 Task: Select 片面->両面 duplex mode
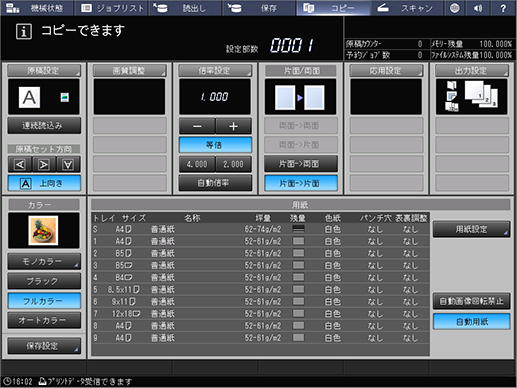tap(301, 164)
